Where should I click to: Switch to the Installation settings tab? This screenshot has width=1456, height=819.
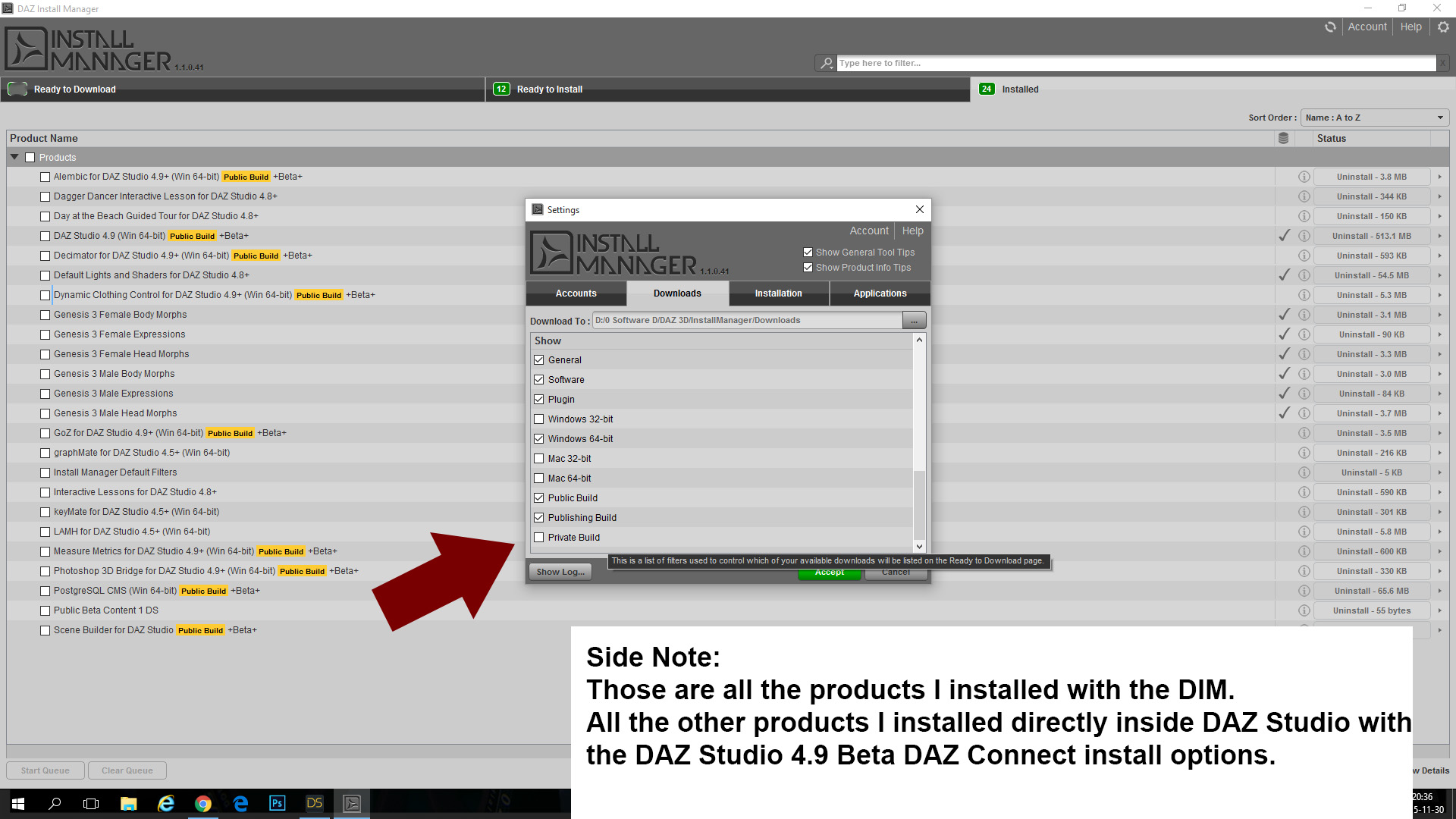pos(778,293)
